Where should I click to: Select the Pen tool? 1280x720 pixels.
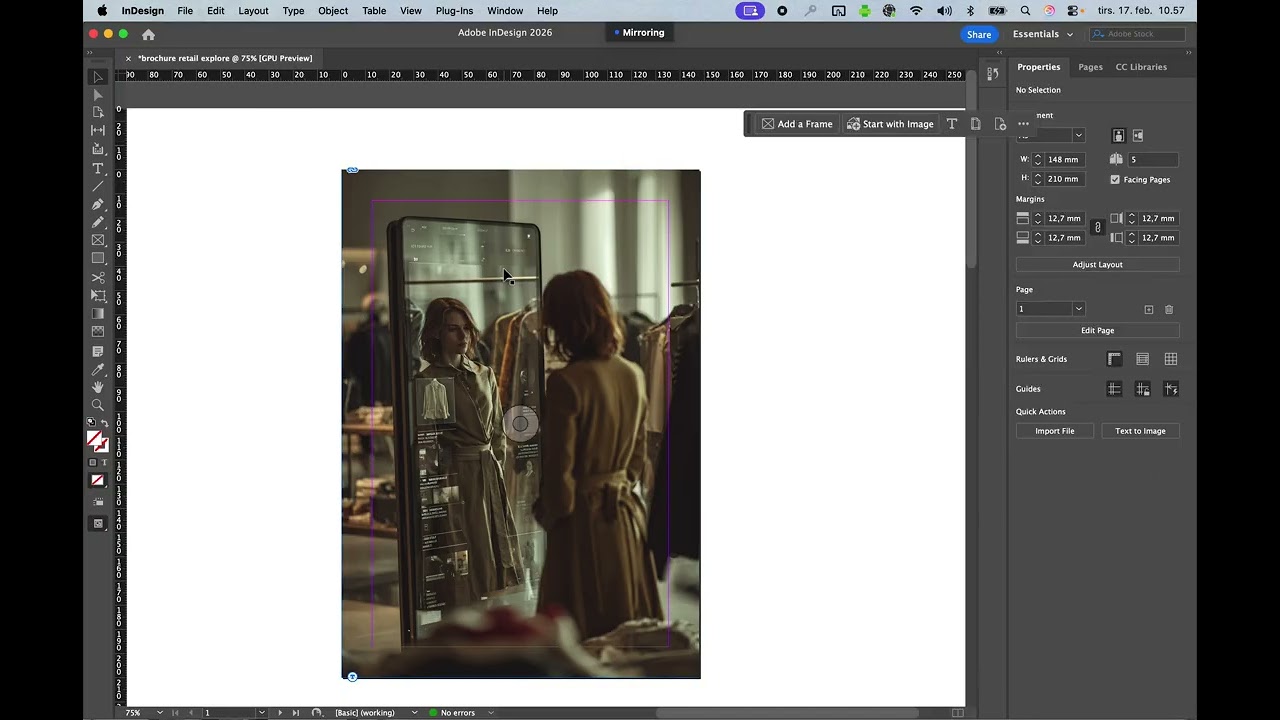click(x=98, y=205)
